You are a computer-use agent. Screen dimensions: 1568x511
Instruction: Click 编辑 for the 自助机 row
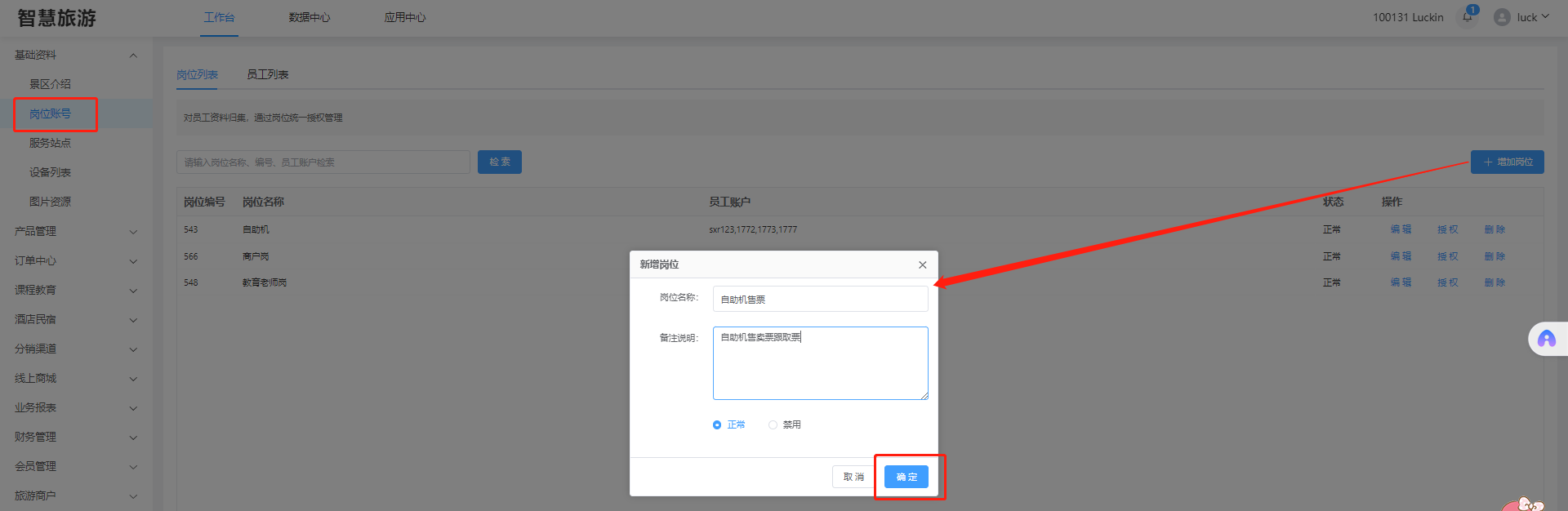1401,229
